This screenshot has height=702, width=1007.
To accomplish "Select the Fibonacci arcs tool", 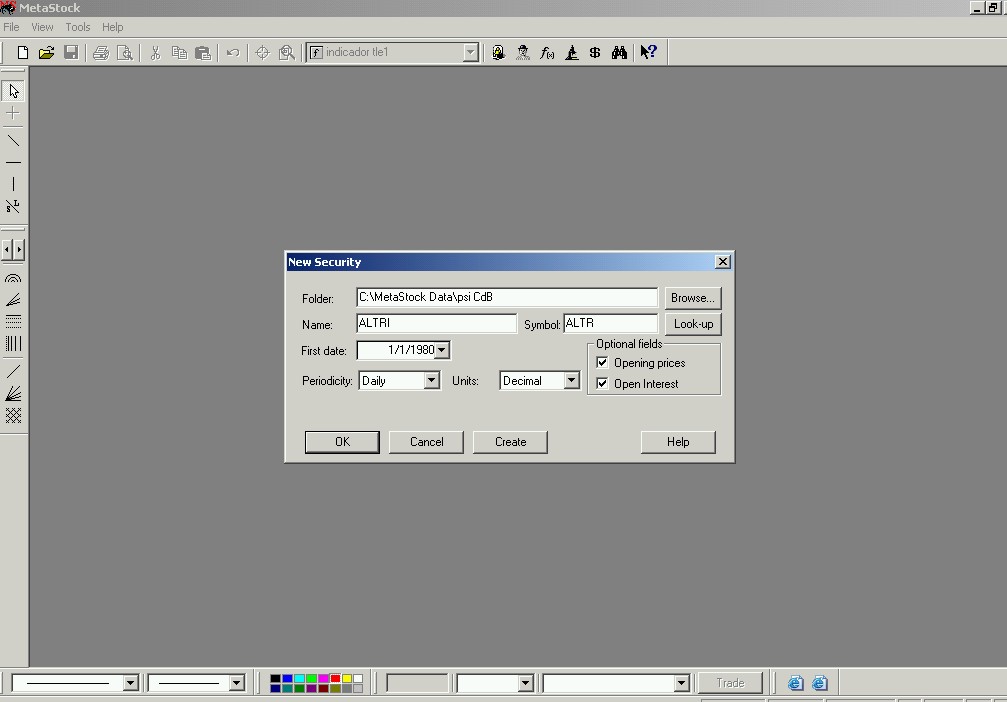I will point(13,278).
